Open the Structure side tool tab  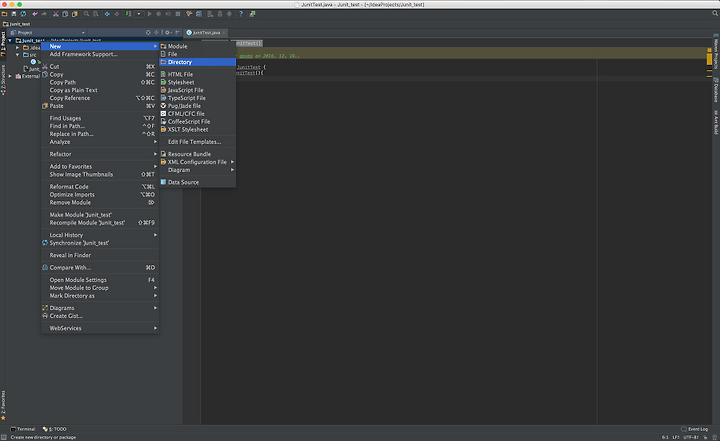[3, 79]
